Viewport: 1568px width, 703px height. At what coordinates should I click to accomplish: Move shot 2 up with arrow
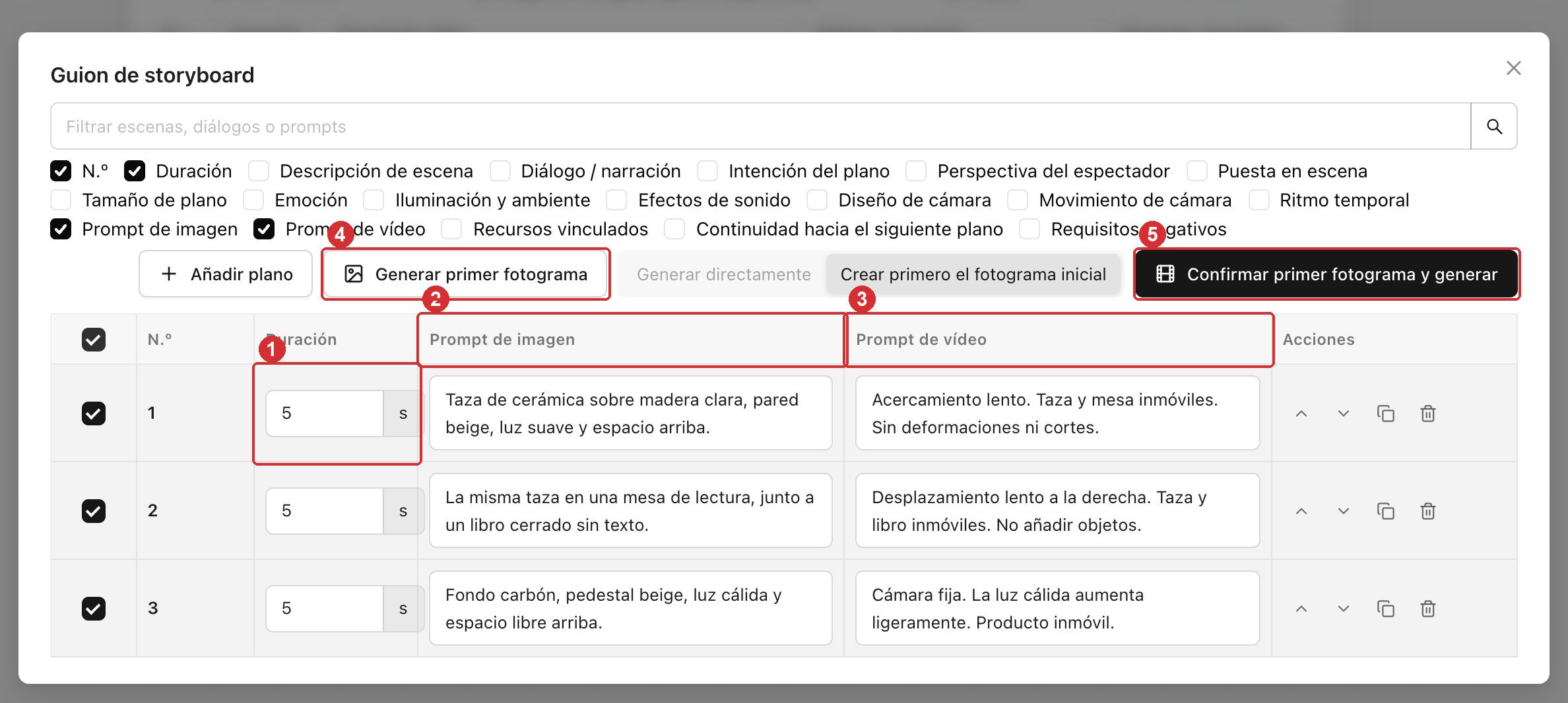point(1301,511)
